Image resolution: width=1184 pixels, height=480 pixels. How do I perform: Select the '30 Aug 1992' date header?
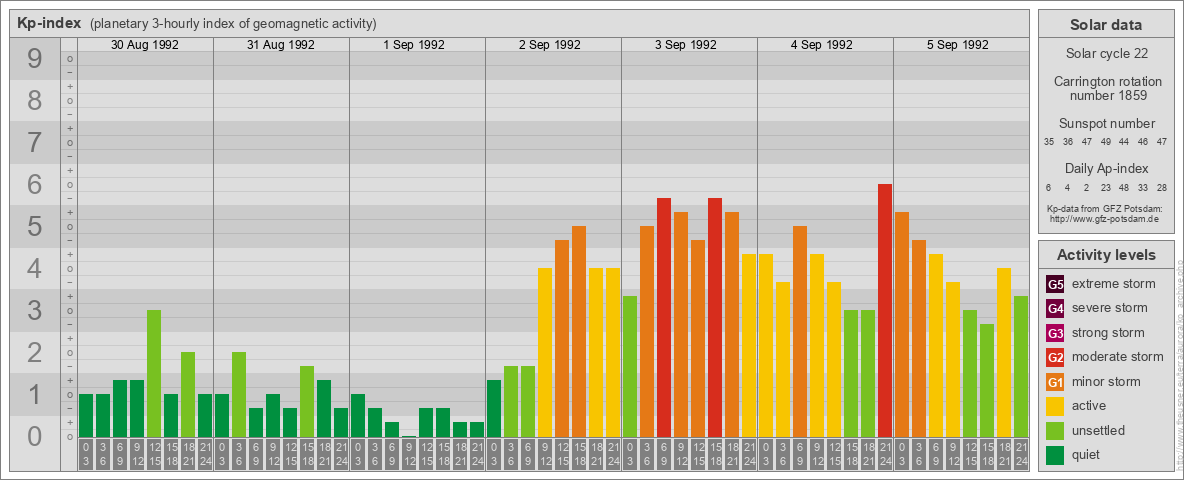(145, 45)
